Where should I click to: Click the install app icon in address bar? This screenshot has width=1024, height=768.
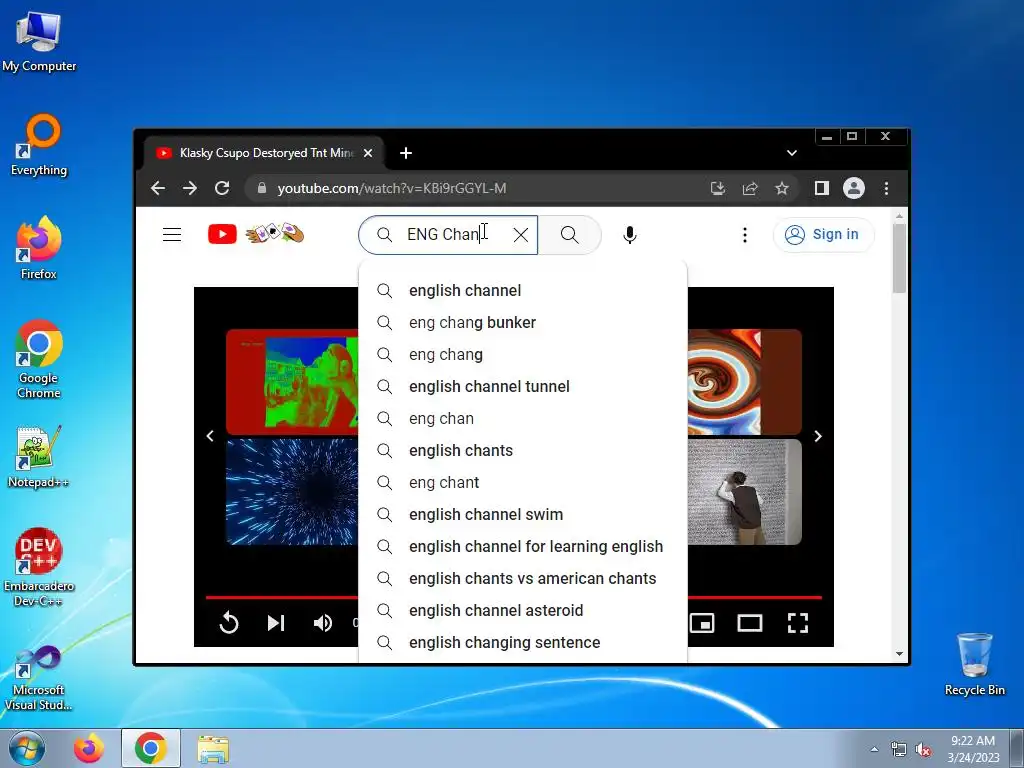click(x=718, y=189)
